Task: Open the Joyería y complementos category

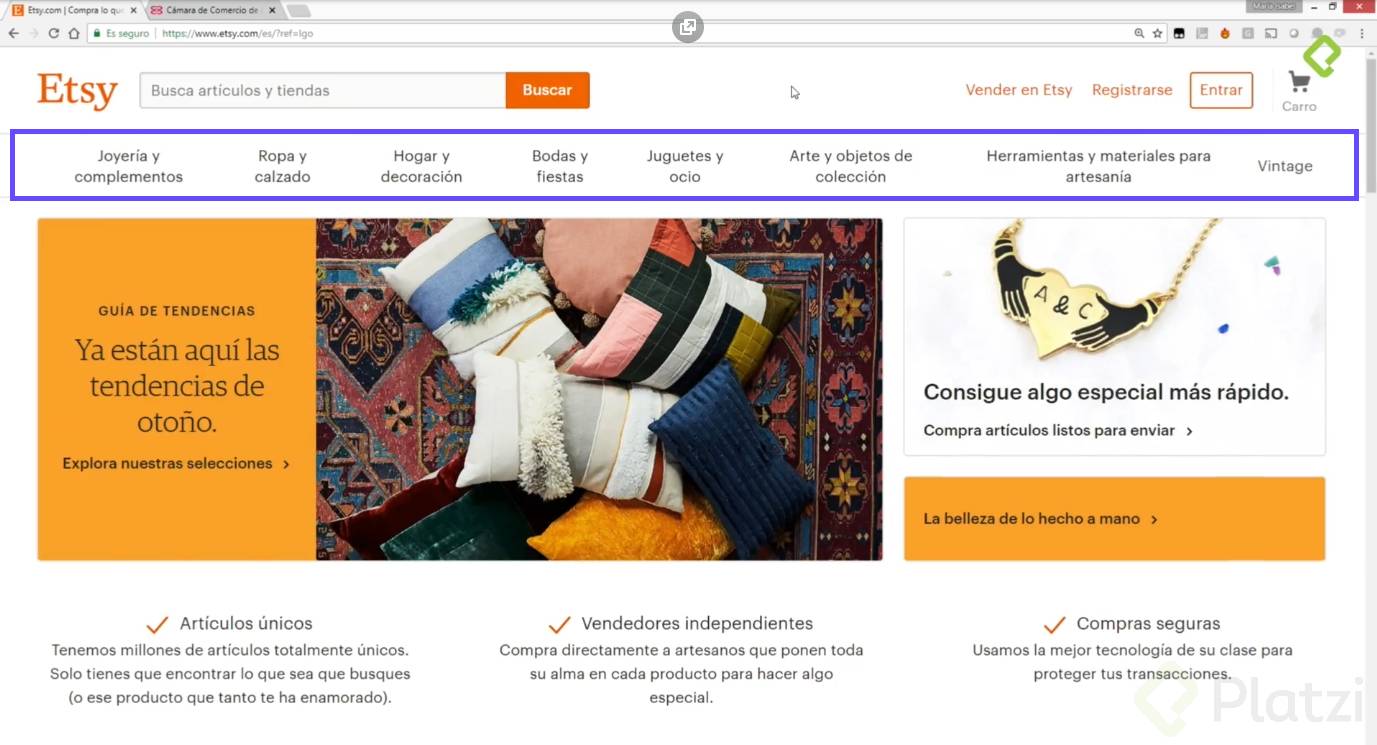Action: [x=129, y=166]
